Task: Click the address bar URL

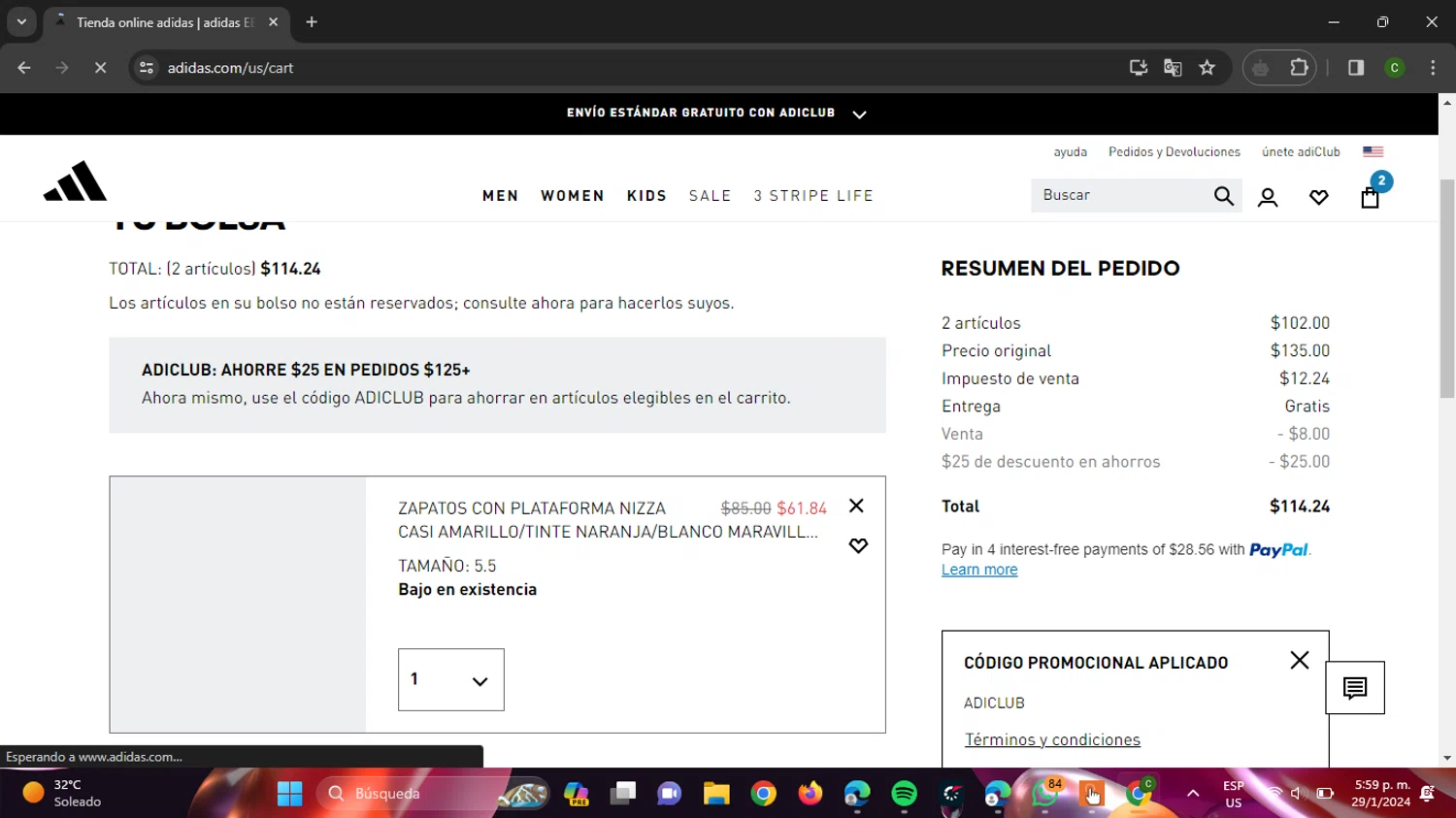Action: tap(230, 68)
